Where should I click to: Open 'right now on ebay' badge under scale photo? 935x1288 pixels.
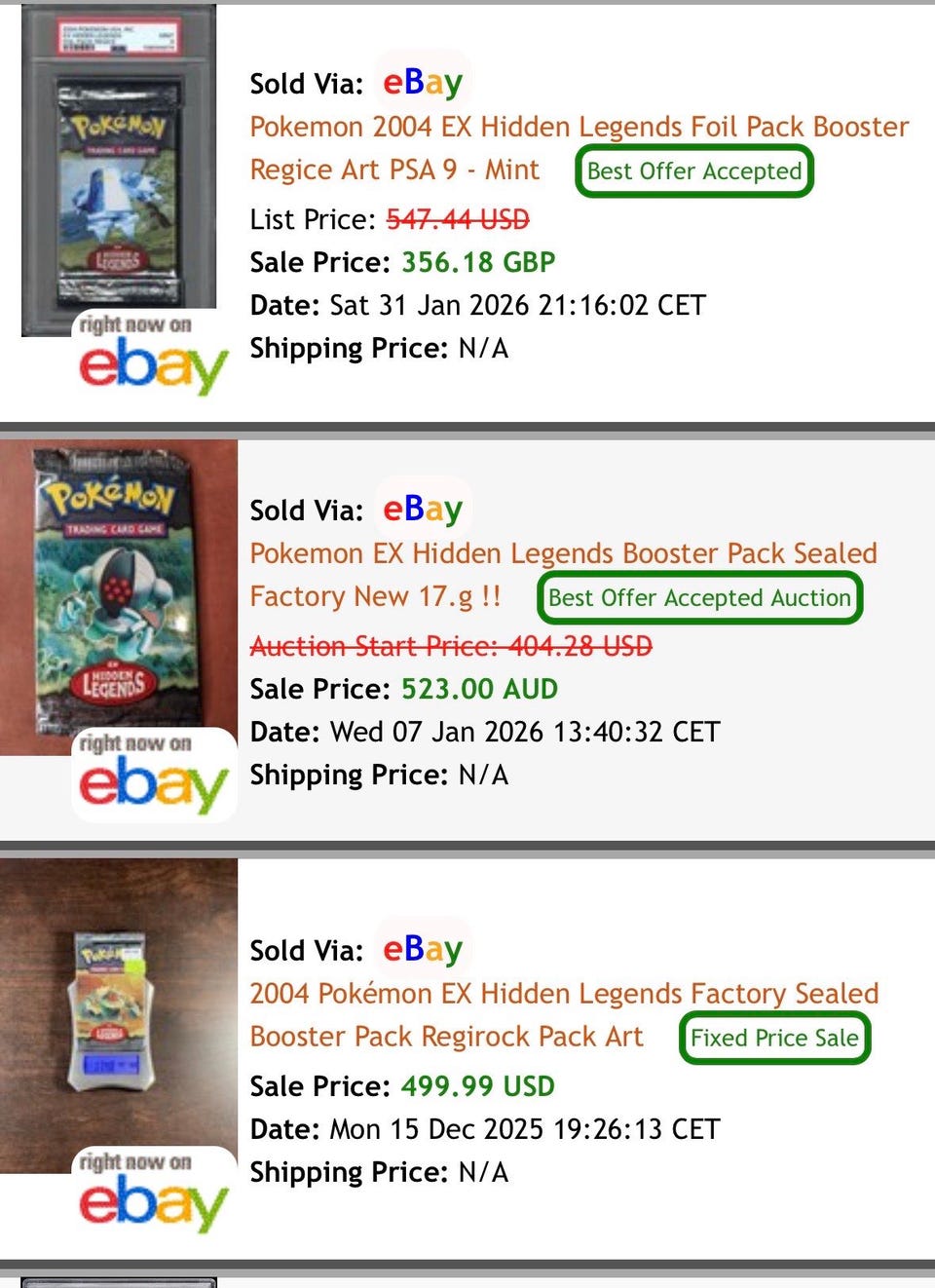tap(153, 1193)
